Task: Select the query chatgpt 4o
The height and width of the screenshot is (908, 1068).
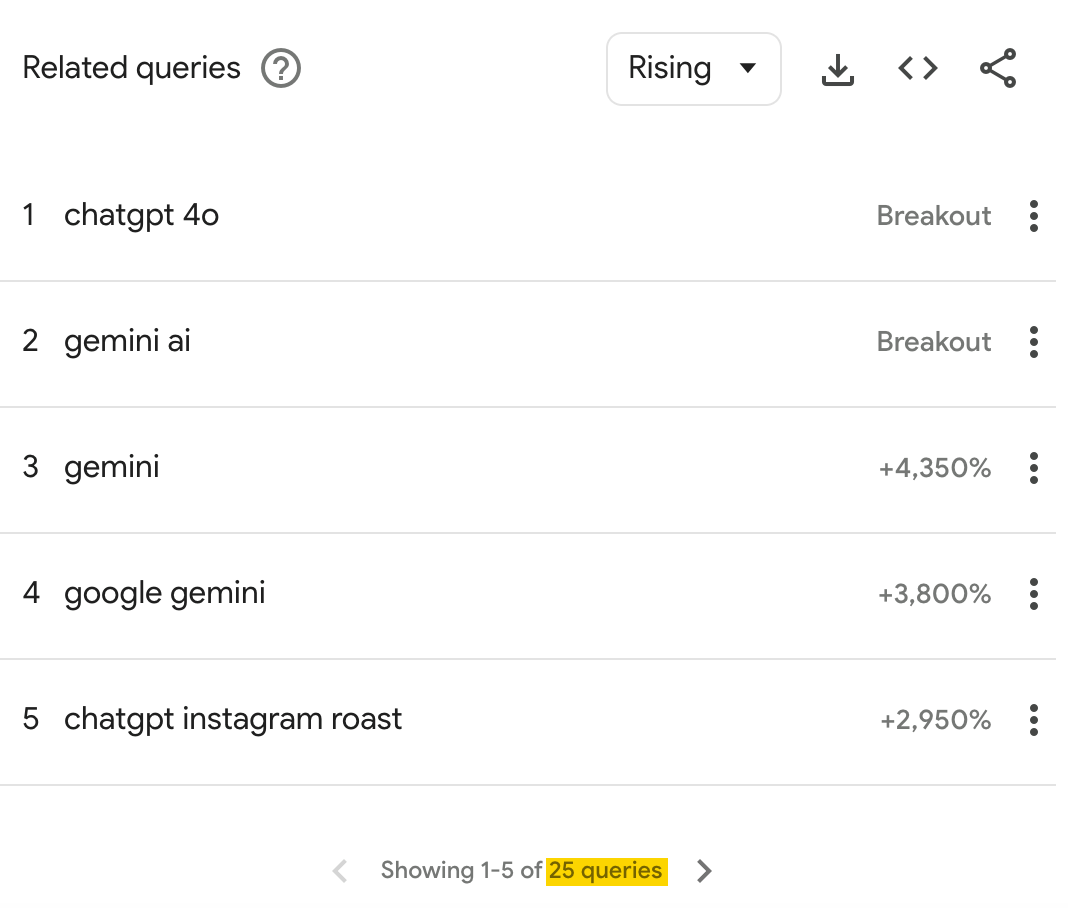Action: [x=141, y=215]
